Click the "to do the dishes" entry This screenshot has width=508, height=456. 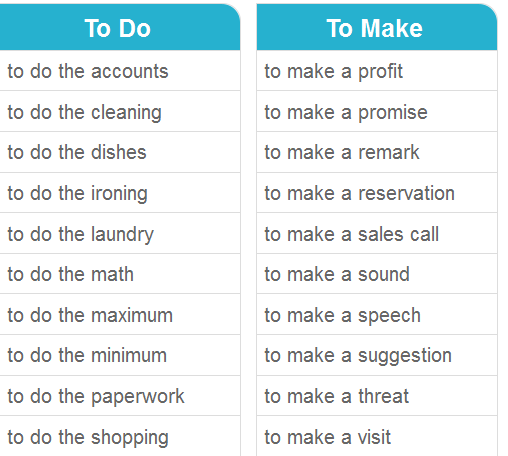click(120, 152)
